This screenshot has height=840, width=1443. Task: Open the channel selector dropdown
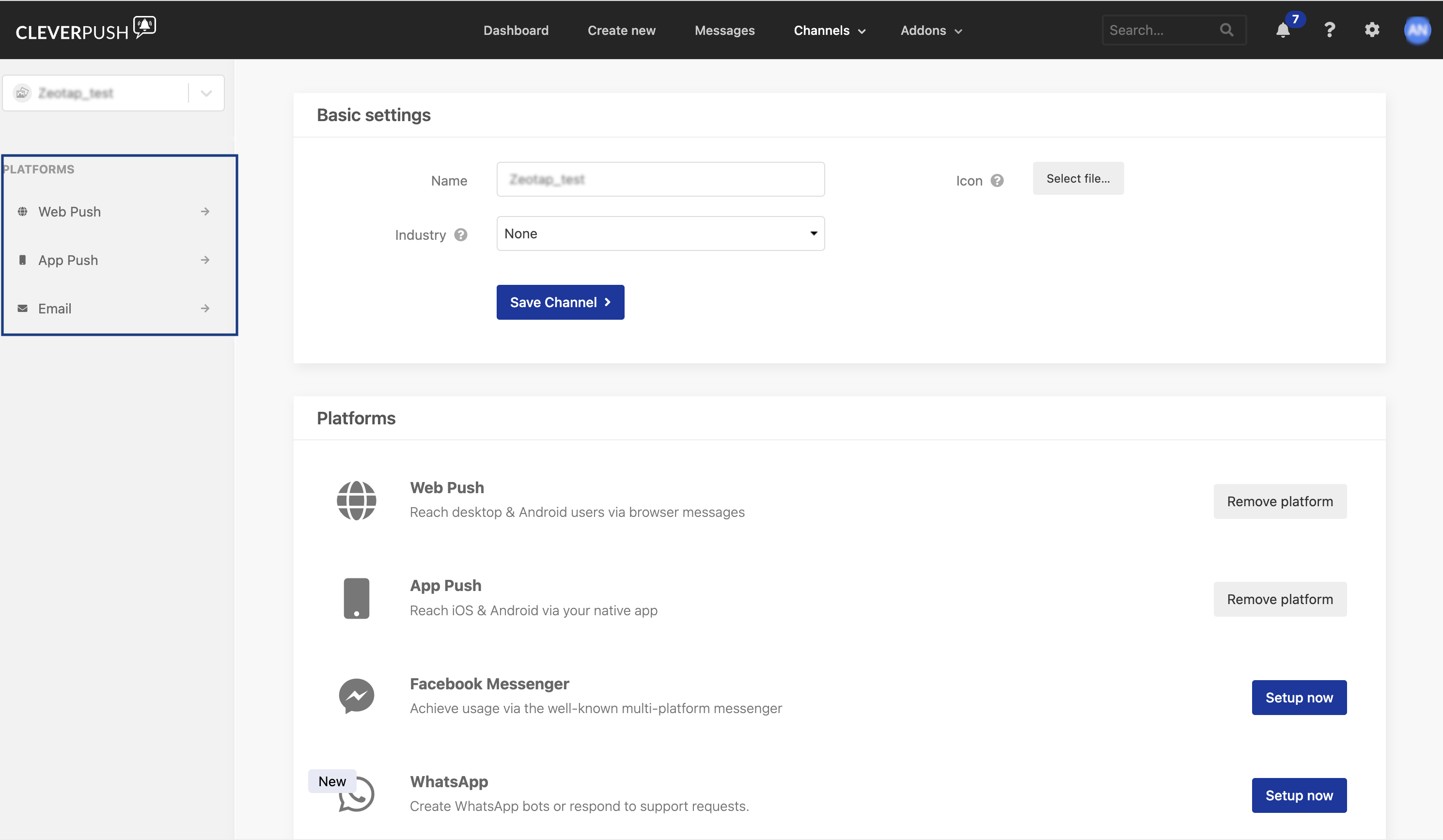pos(113,93)
